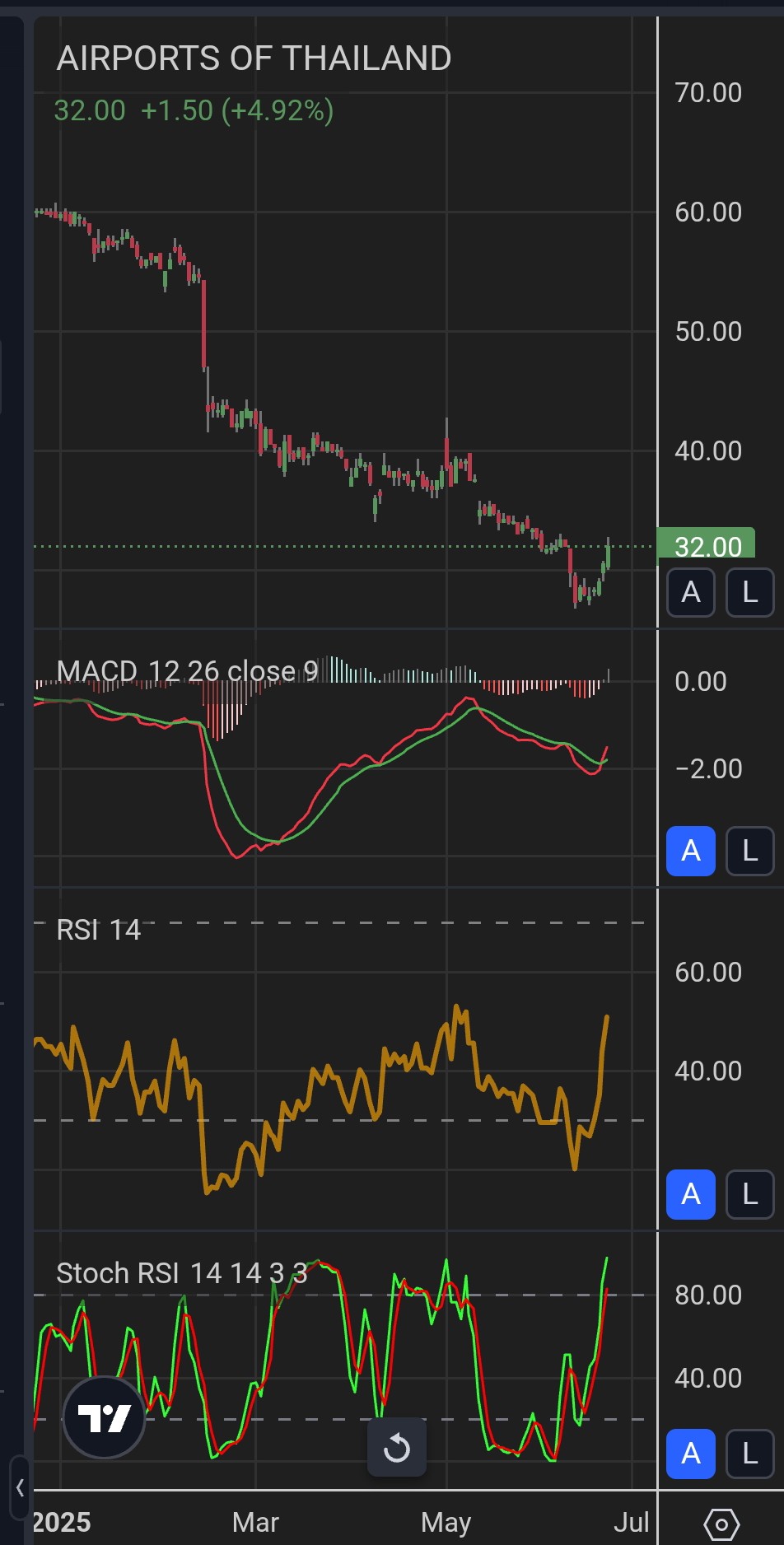
Task: Toggle auto scale on Stoch RSI pane
Action: [691, 1454]
